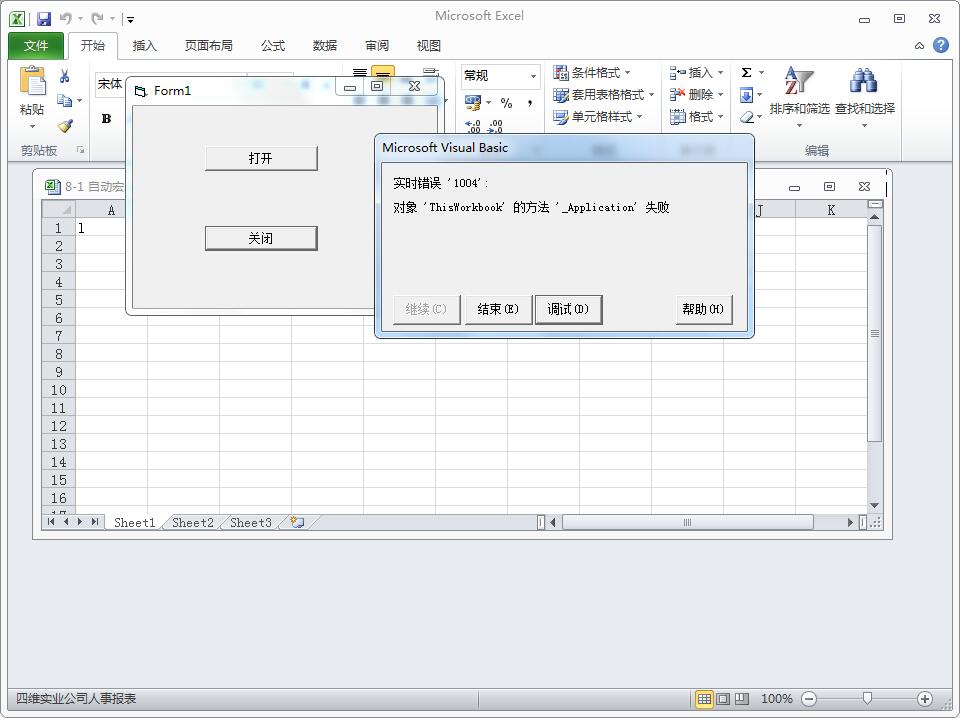Click the zoom slider handle

867,698
